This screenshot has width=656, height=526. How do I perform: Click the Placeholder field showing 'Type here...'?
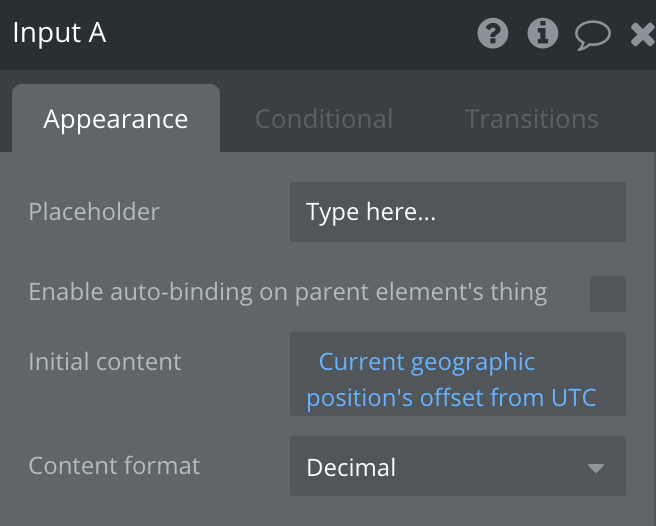[457, 212]
